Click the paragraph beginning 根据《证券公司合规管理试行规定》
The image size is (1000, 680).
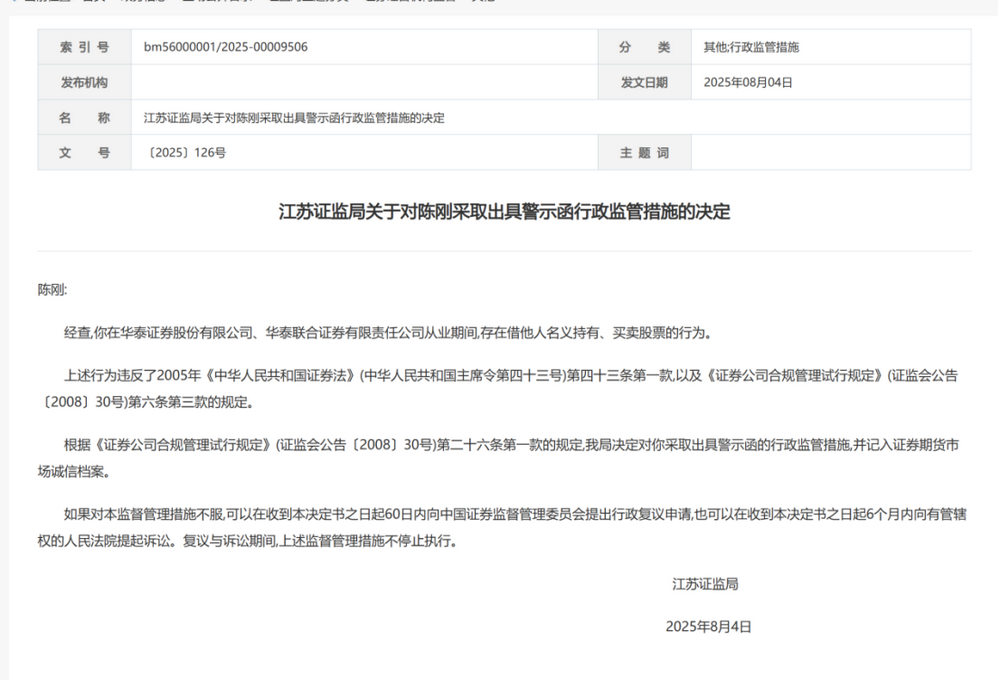pos(498,458)
